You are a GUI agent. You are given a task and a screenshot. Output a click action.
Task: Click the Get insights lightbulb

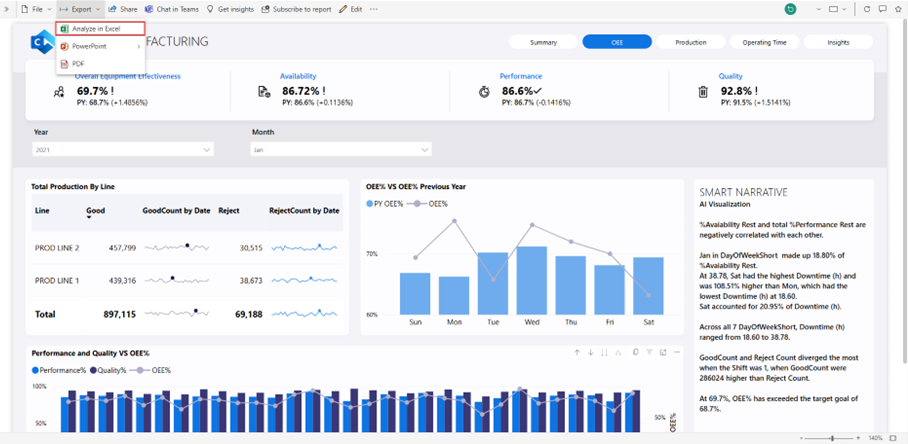[229, 9]
